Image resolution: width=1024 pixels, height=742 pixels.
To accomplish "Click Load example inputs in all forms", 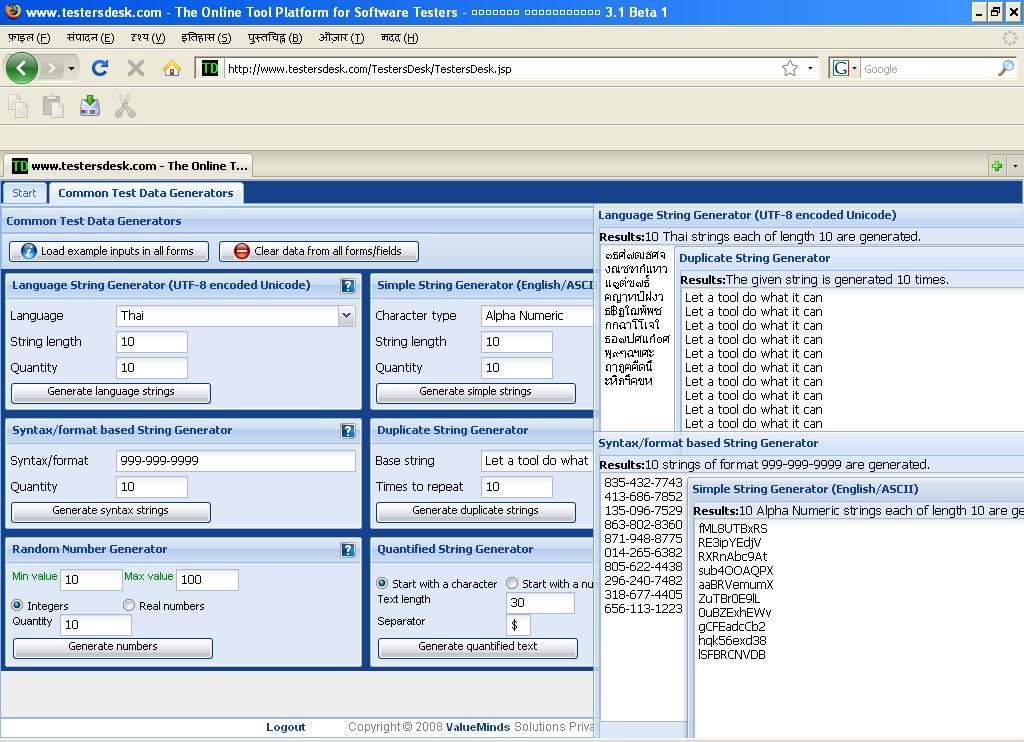I will click(x=109, y=251).
